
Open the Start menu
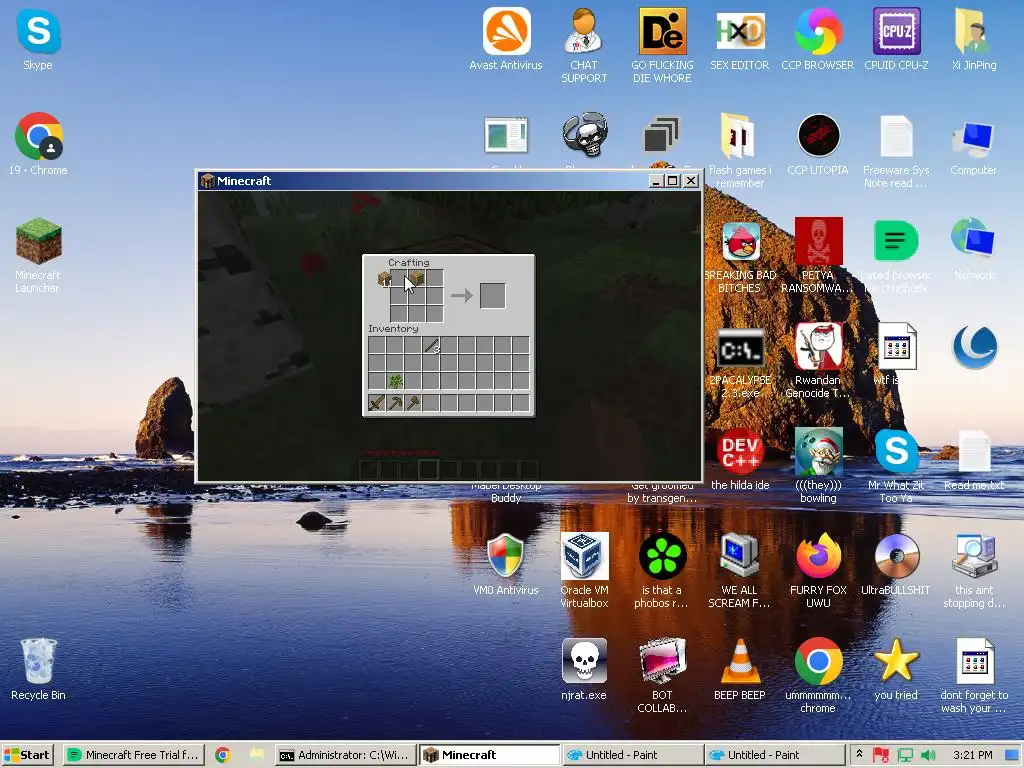(27, 755)
